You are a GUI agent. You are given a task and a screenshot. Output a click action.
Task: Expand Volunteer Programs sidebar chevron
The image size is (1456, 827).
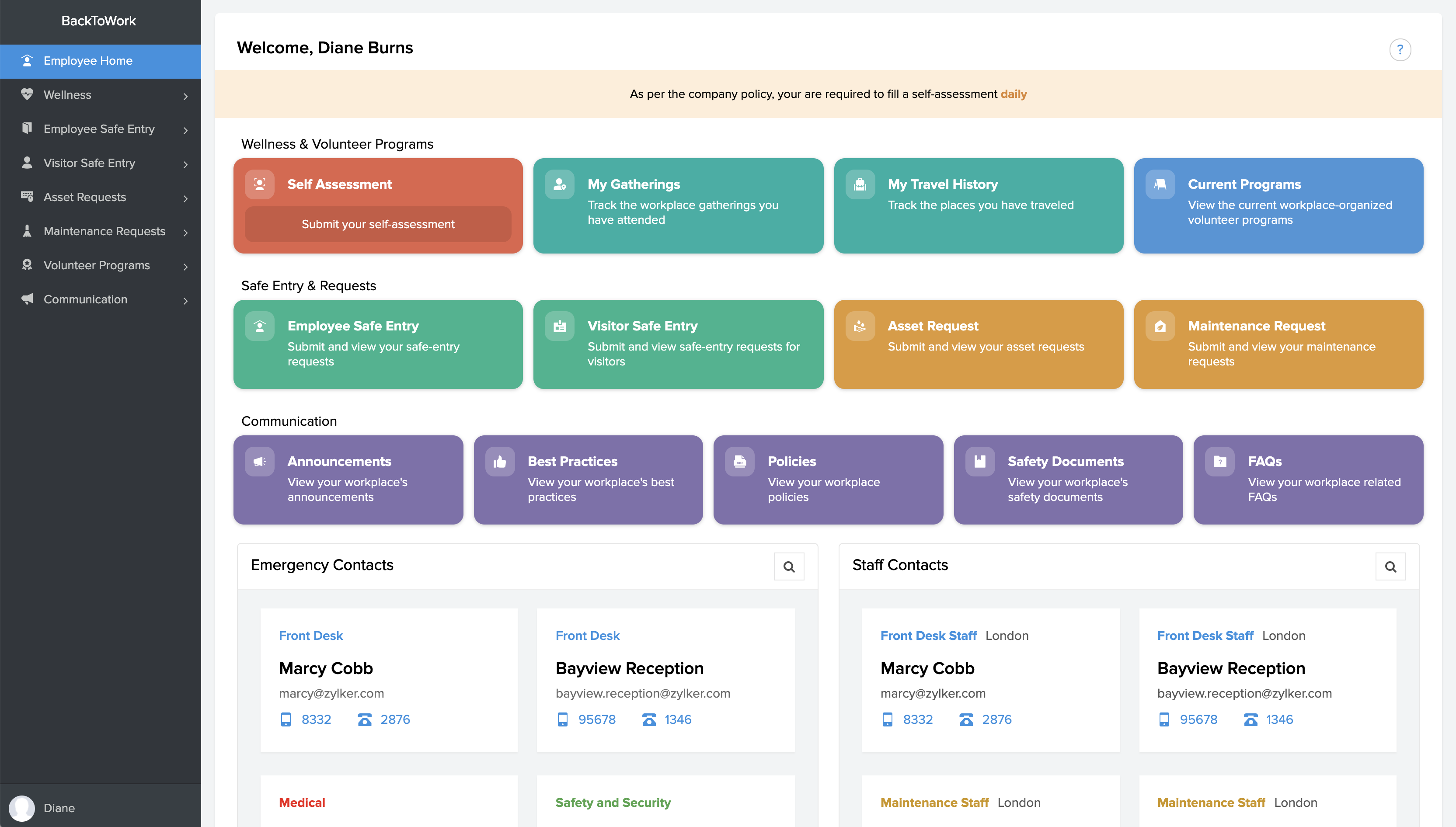pos(185,266)
